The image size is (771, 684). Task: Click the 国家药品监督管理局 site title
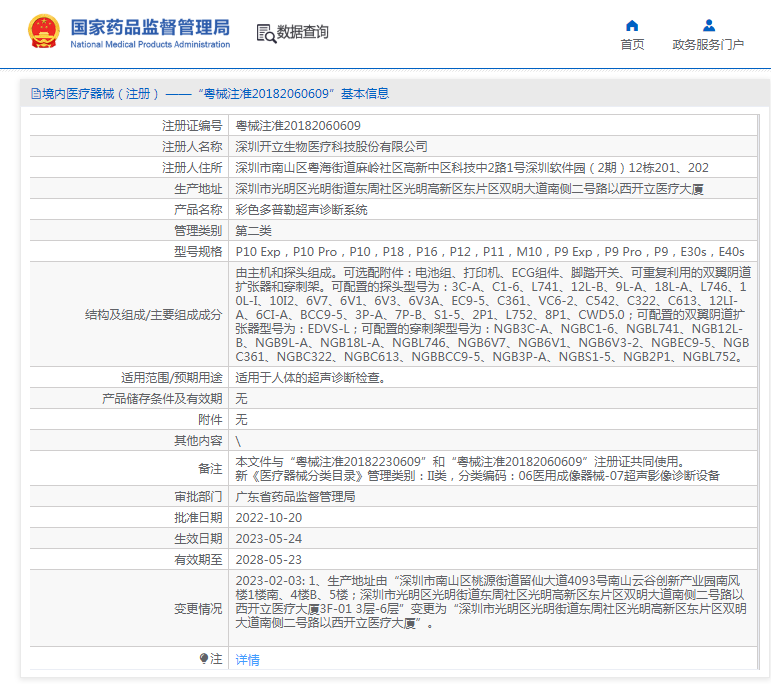150,26
